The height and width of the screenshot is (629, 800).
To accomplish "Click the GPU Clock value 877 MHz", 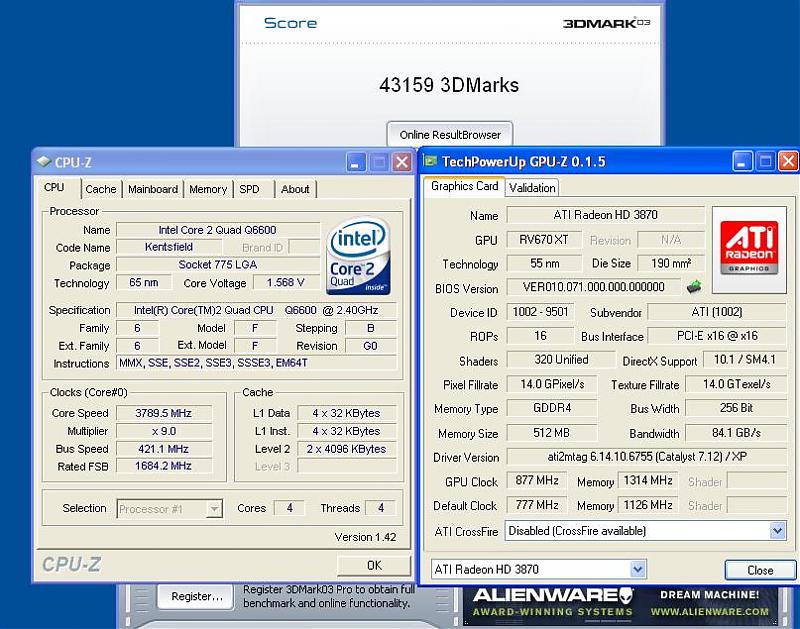I will tap(537, 481).
